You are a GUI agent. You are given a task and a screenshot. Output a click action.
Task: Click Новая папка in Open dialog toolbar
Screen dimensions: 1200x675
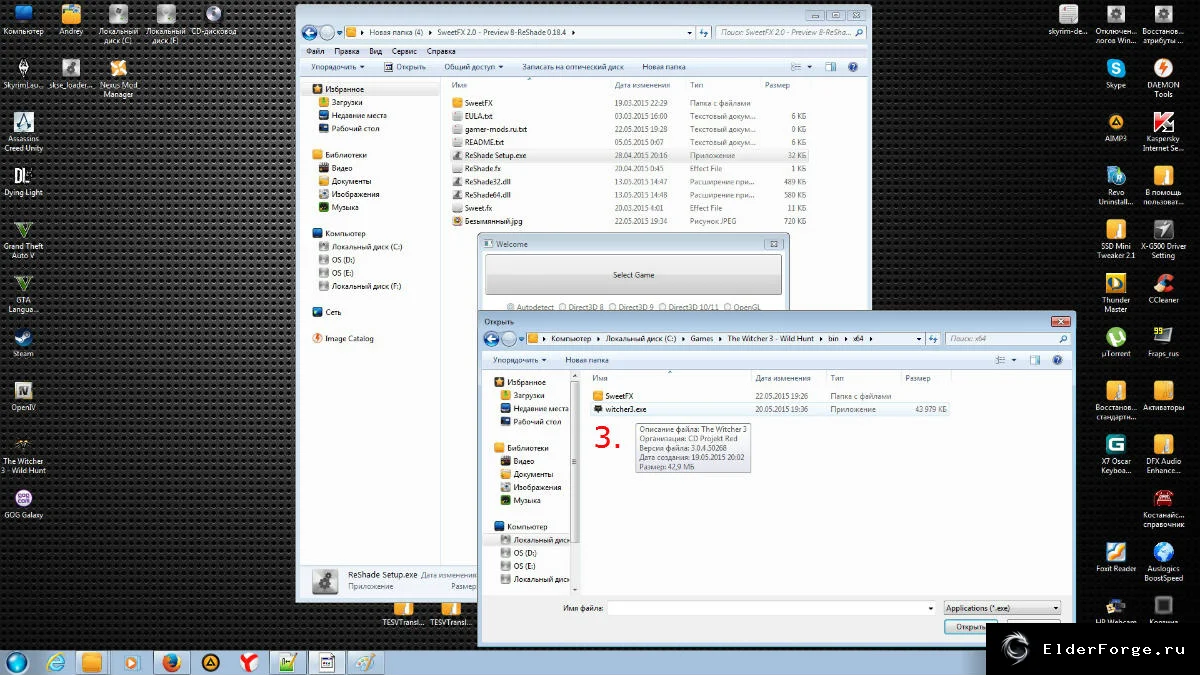click(587, 360)
